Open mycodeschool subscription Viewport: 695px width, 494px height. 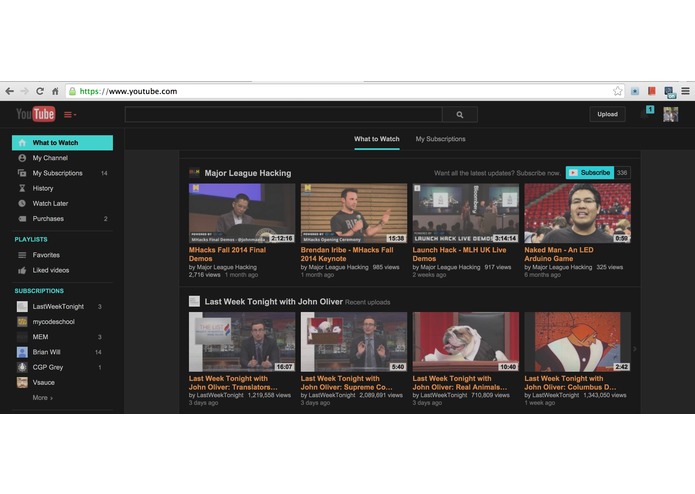pyautogui.click(x=62, y=322)
